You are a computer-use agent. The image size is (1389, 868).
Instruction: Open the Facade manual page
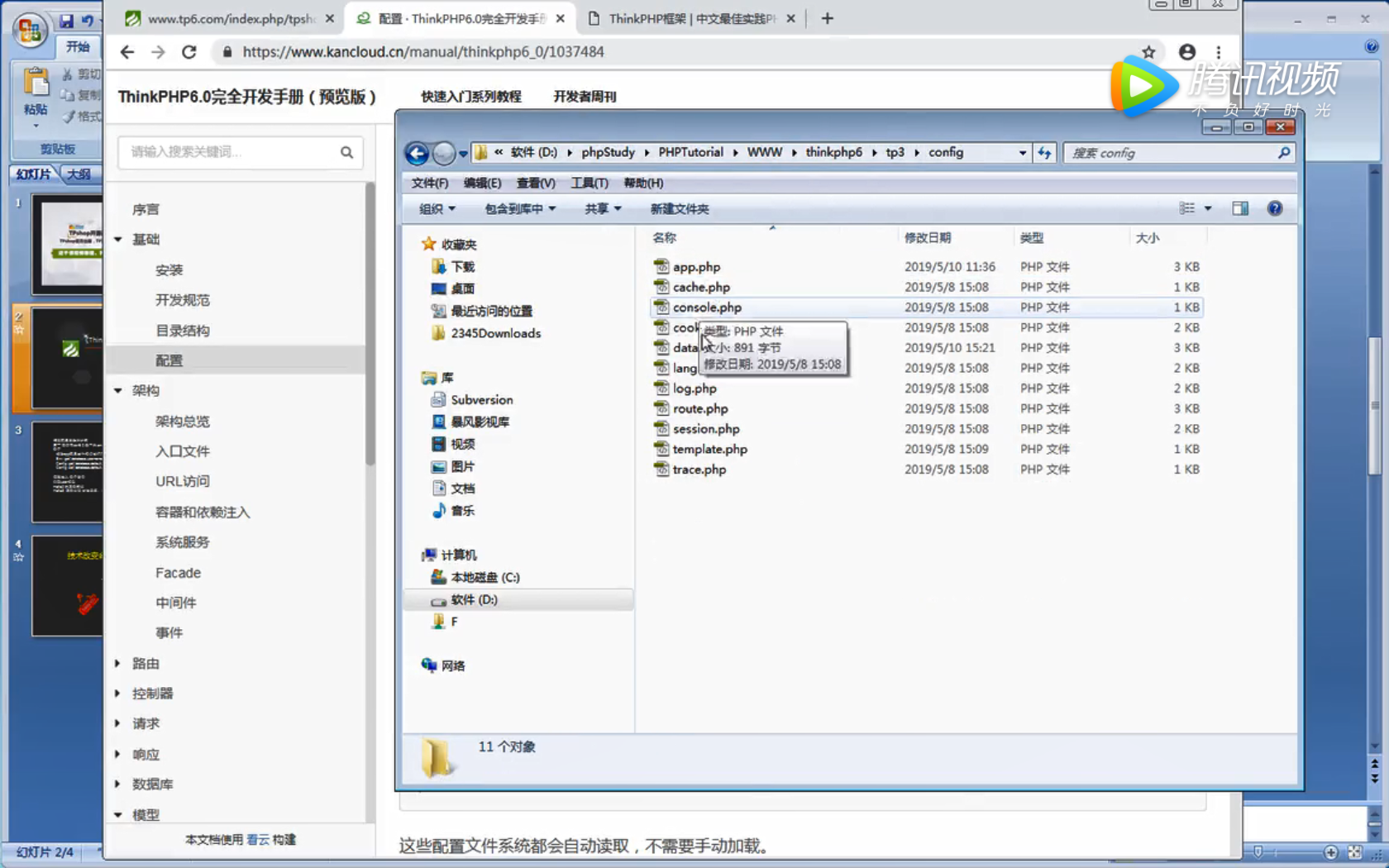pos(178,573)
